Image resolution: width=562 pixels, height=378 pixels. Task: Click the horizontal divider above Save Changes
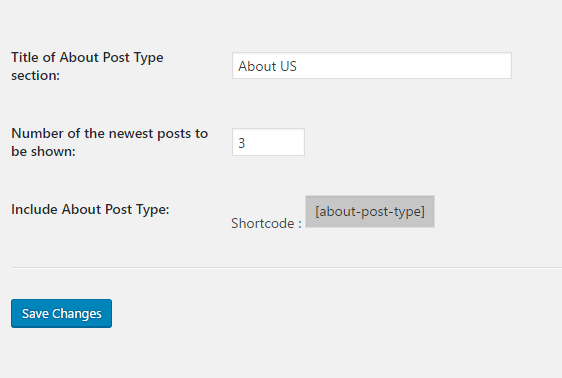click(x=286, y=267)
